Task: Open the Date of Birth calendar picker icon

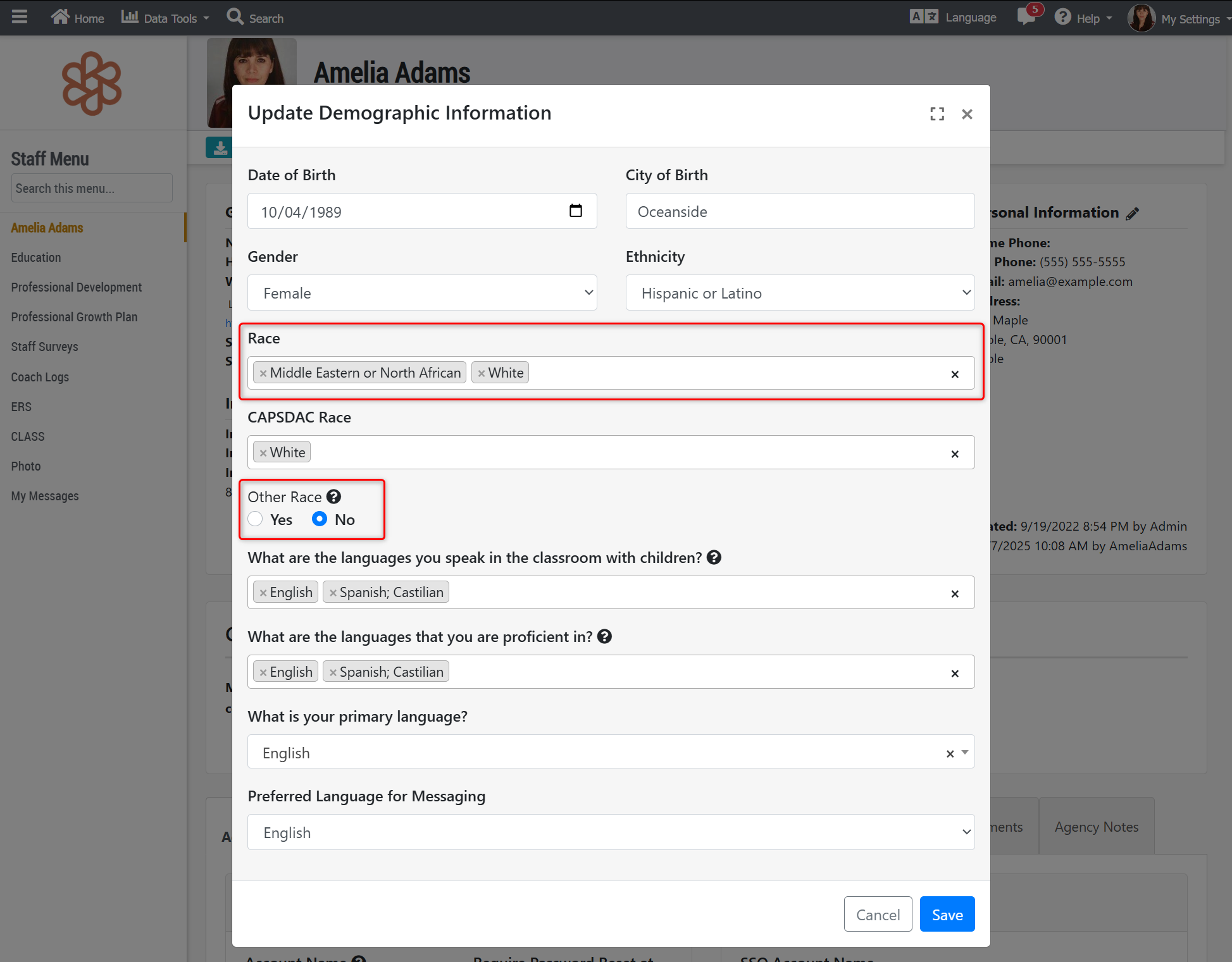Action: pos(575,211)
